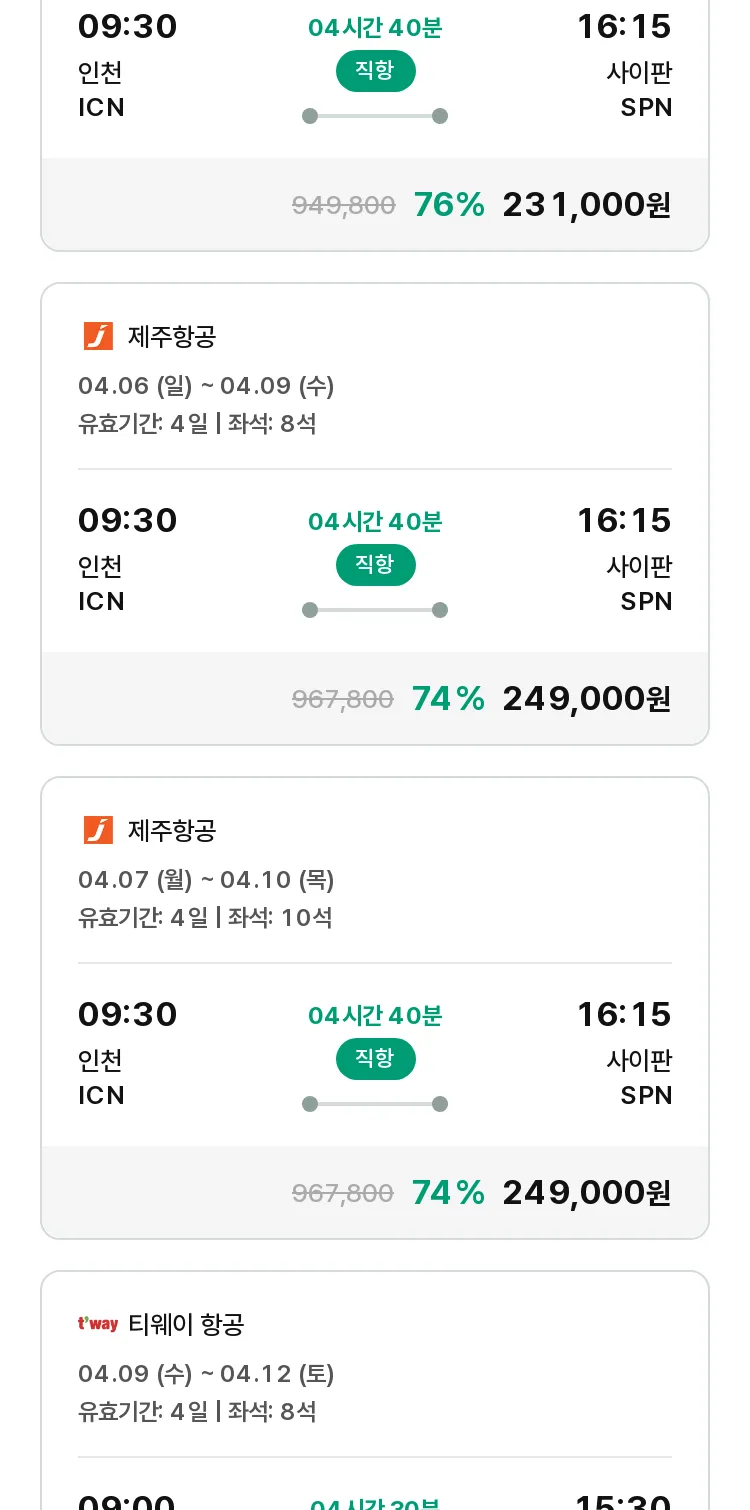Tap the Jeju Air logo on the 04.07 flight card
The width and height of the screenshot is (750, 1510).
98,830
